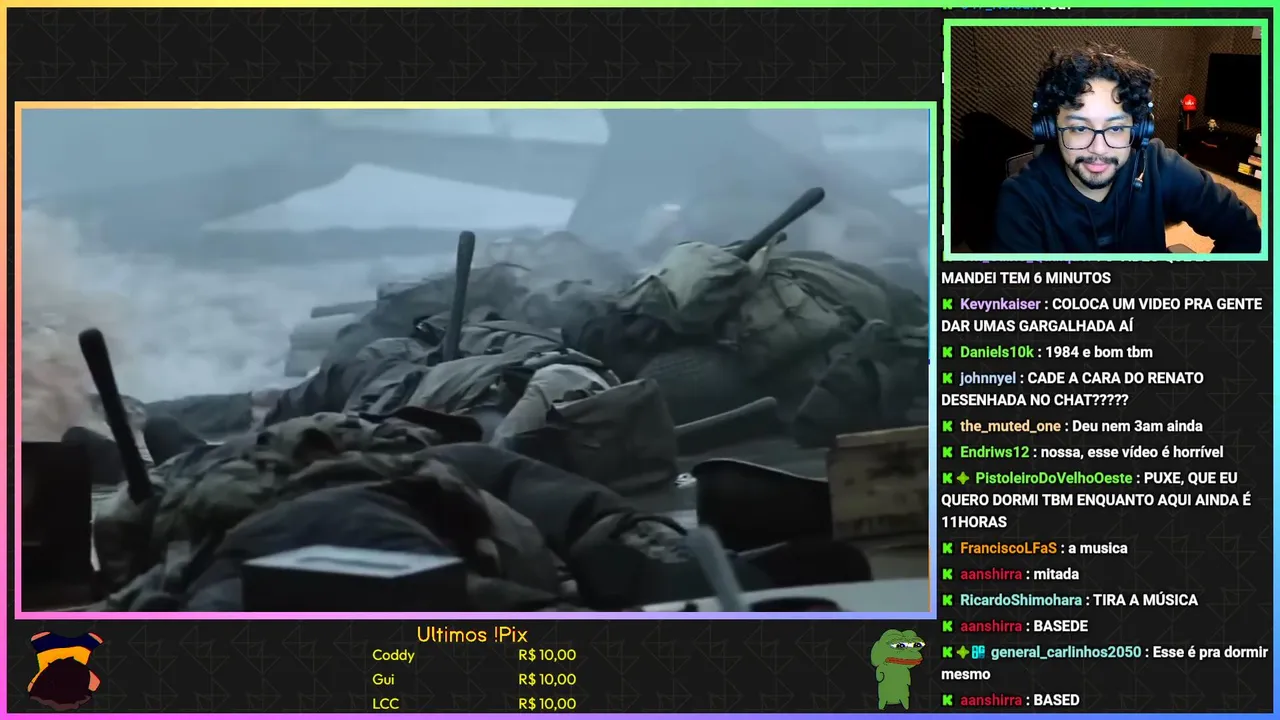Screen dimensions: 1280x720
Task: Open PistoleiroDoVelhoOeste's username in chat
Action: coord(1054,478)
